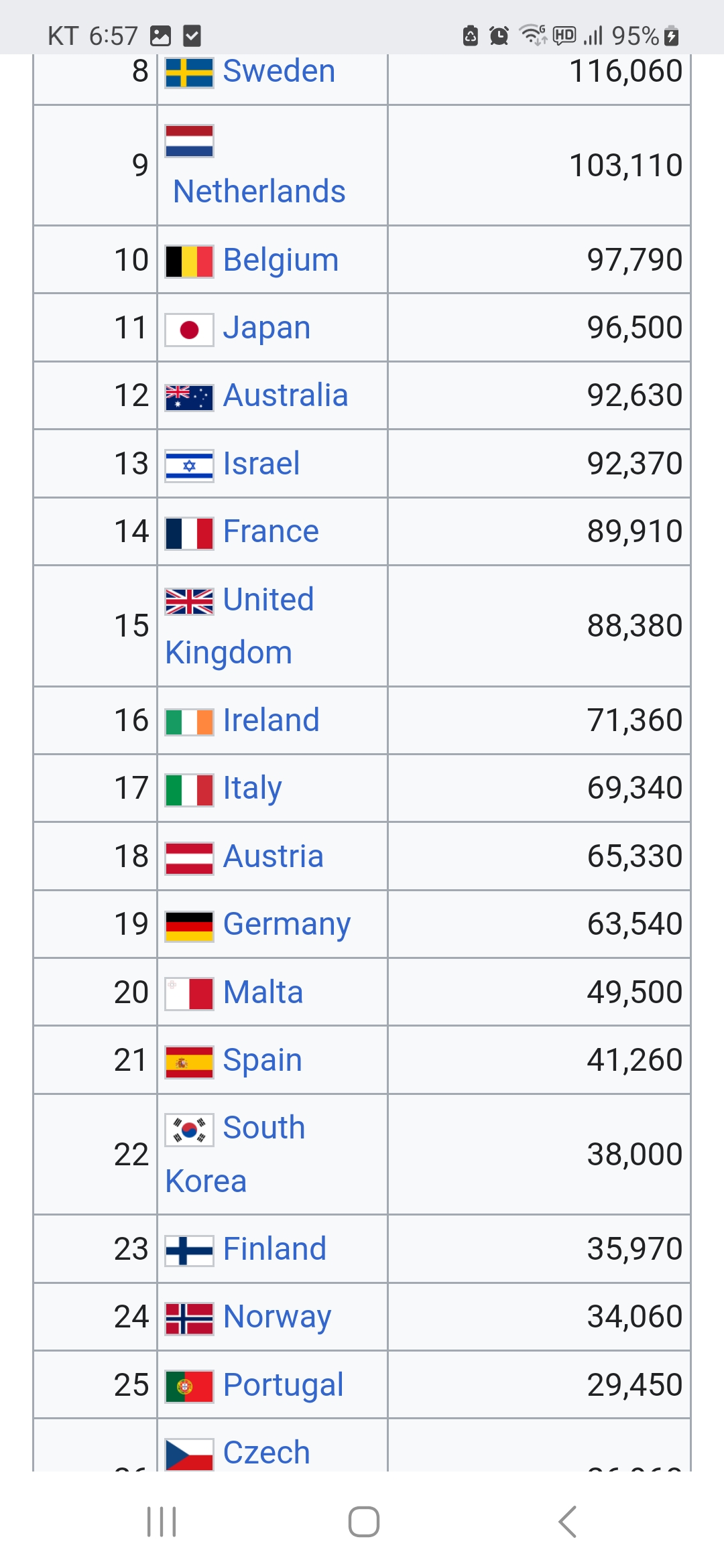This screenshot has height=1568, width=724.
Task: Open the Germany article link
Action: (x=287, y=925)
